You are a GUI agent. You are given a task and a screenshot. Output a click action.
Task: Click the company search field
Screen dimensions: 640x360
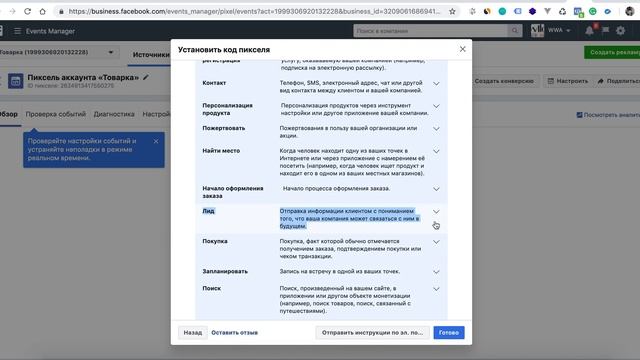click(x=431, y=31)
